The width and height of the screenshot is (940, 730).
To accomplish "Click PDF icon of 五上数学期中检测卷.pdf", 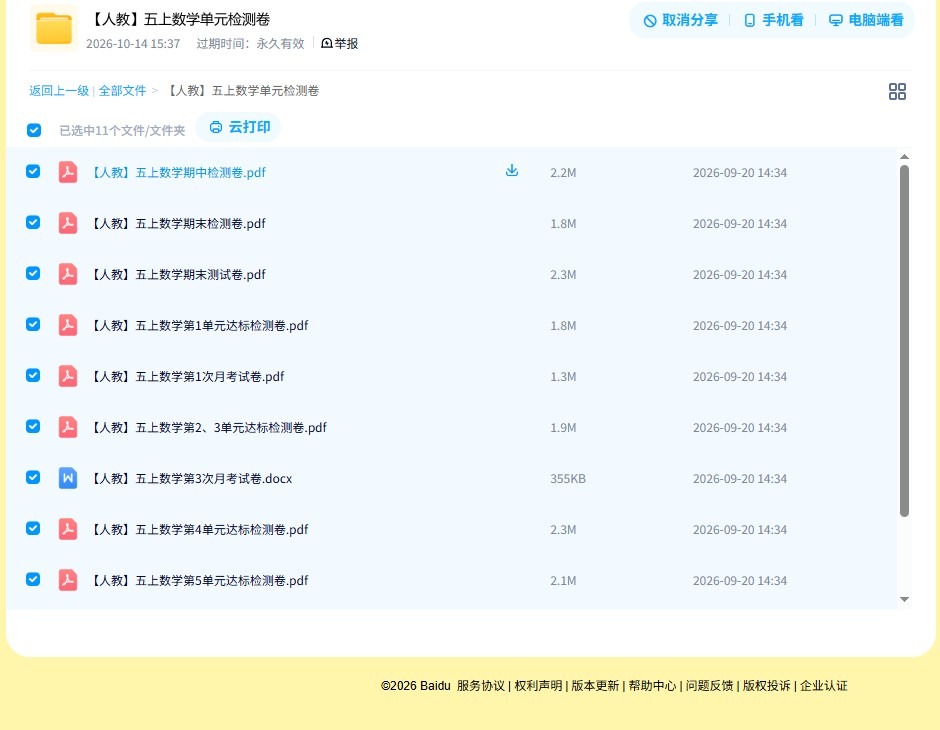I will [x=68, y=172].
